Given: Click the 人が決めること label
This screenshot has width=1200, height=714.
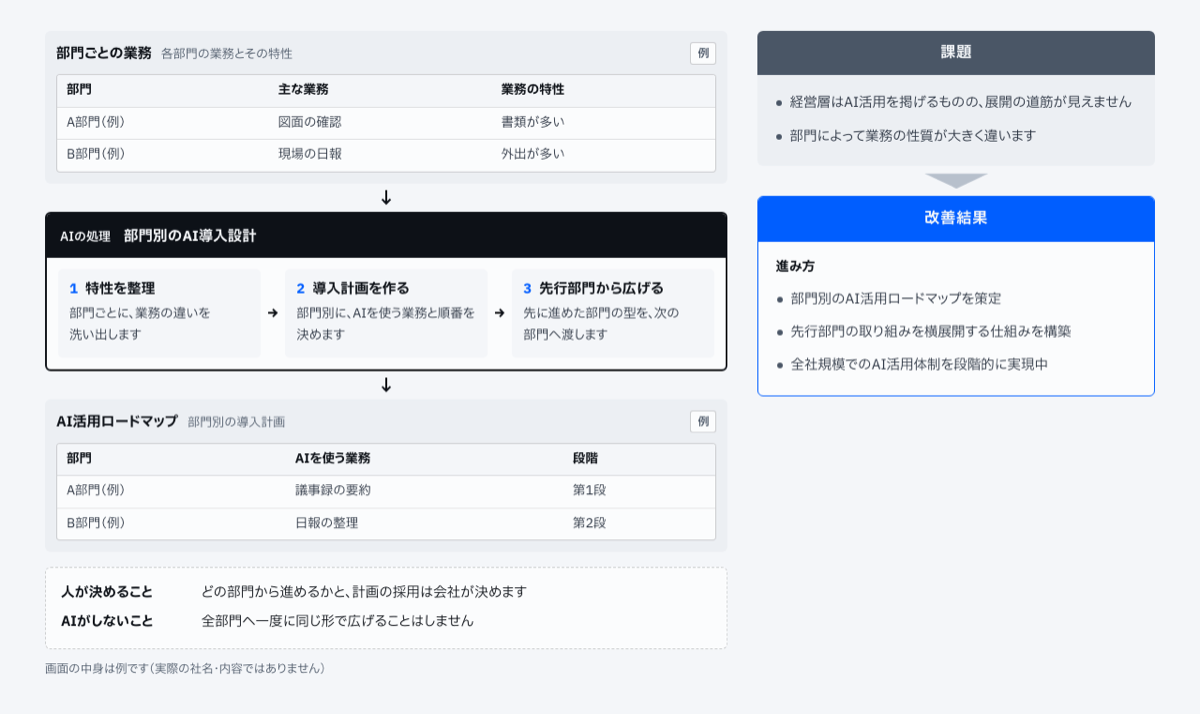Looking at the screenshot, I should (107, 592).
